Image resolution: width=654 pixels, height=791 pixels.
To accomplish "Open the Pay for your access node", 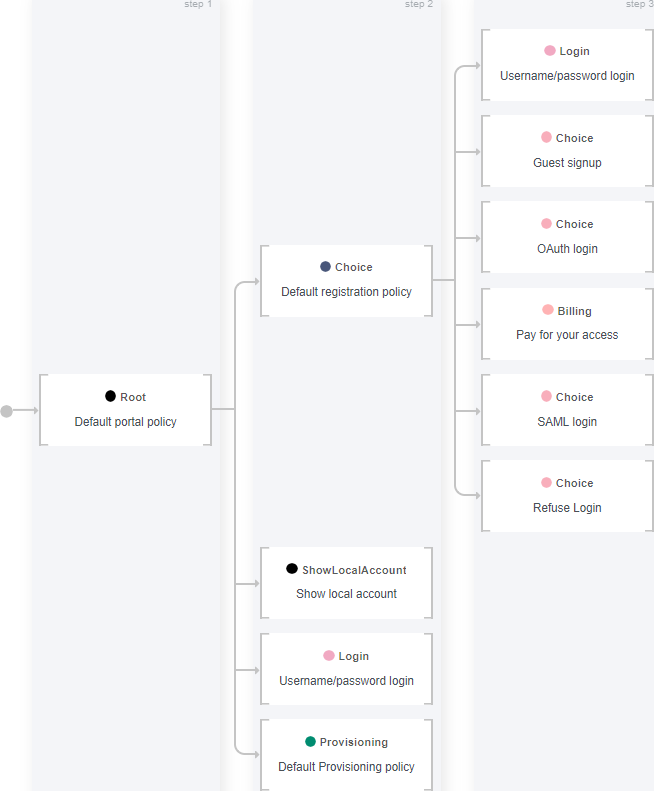I will pos(567,324).
